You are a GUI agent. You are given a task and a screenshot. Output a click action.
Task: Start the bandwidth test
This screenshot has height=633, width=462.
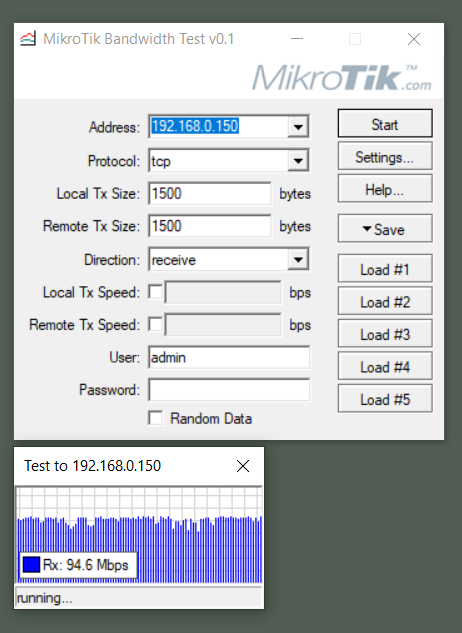385,124
